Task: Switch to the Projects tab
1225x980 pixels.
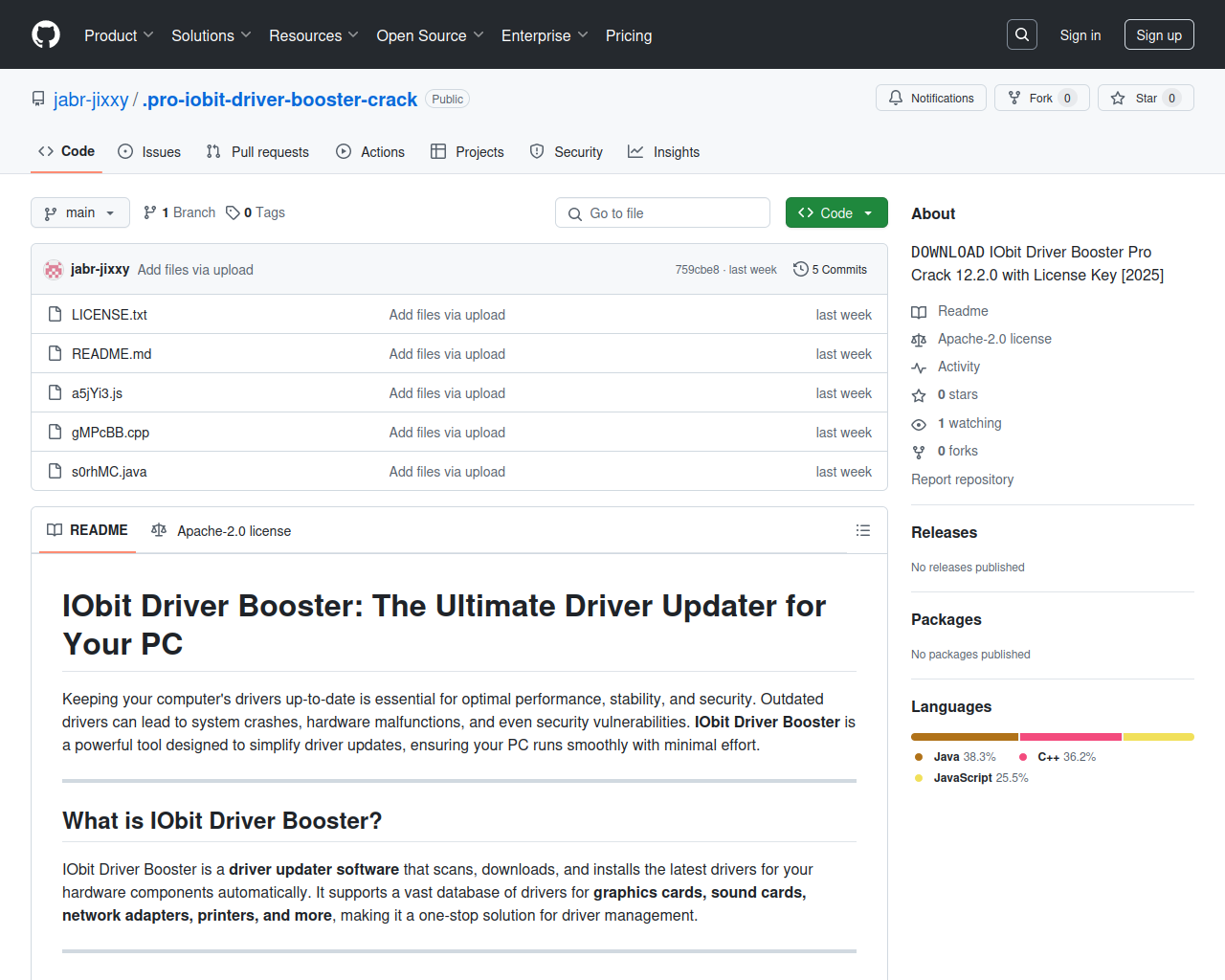Action: [x=467, y=151]
